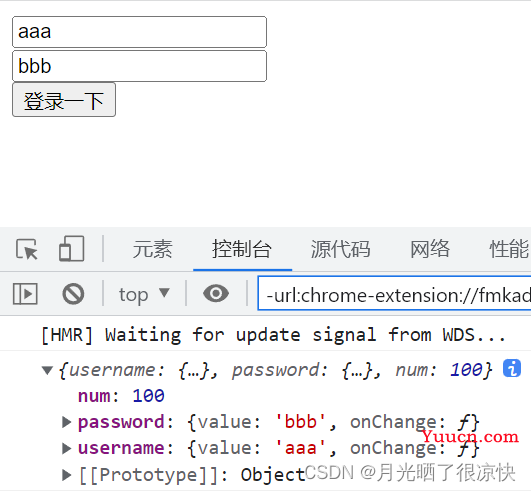Viewport: 531px width, 491px height.
Task: Open the 性能 tab
Action: coord(509,249)
